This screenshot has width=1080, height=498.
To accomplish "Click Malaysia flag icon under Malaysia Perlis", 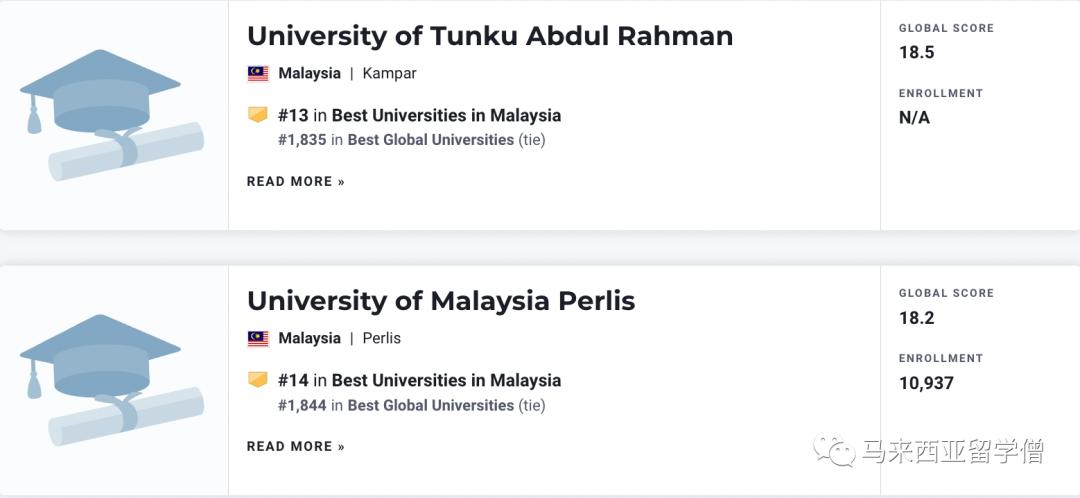I will tap(258, 338).
